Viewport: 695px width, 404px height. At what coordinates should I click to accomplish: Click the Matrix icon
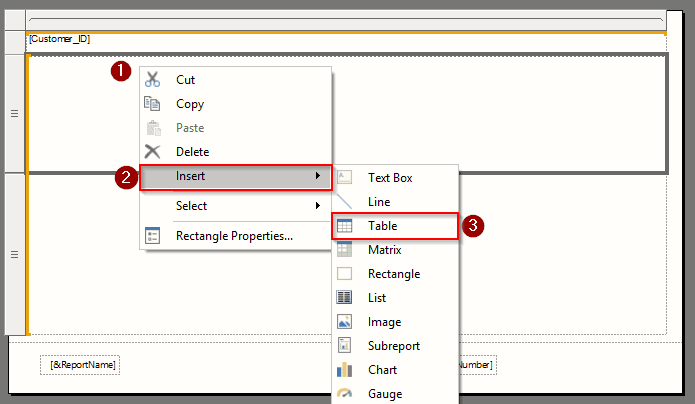tap(344, 250)
